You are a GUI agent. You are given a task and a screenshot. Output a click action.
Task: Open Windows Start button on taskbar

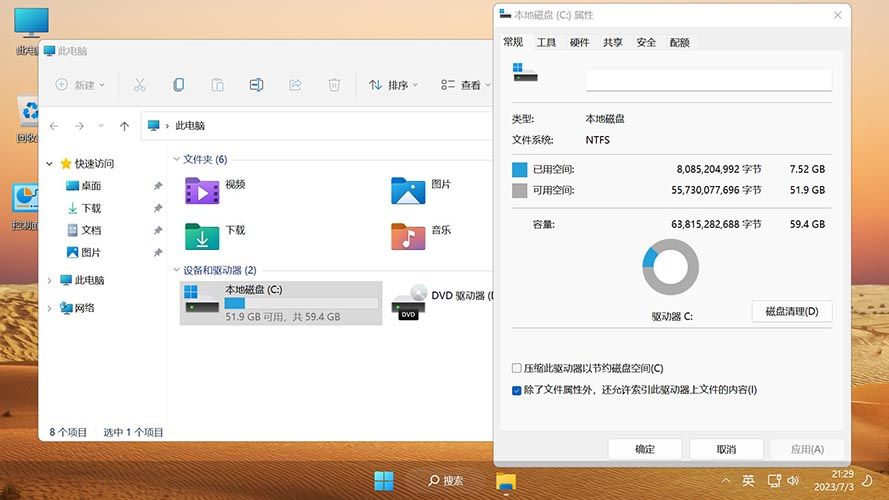pyautogui.click(x=384, y=481)
